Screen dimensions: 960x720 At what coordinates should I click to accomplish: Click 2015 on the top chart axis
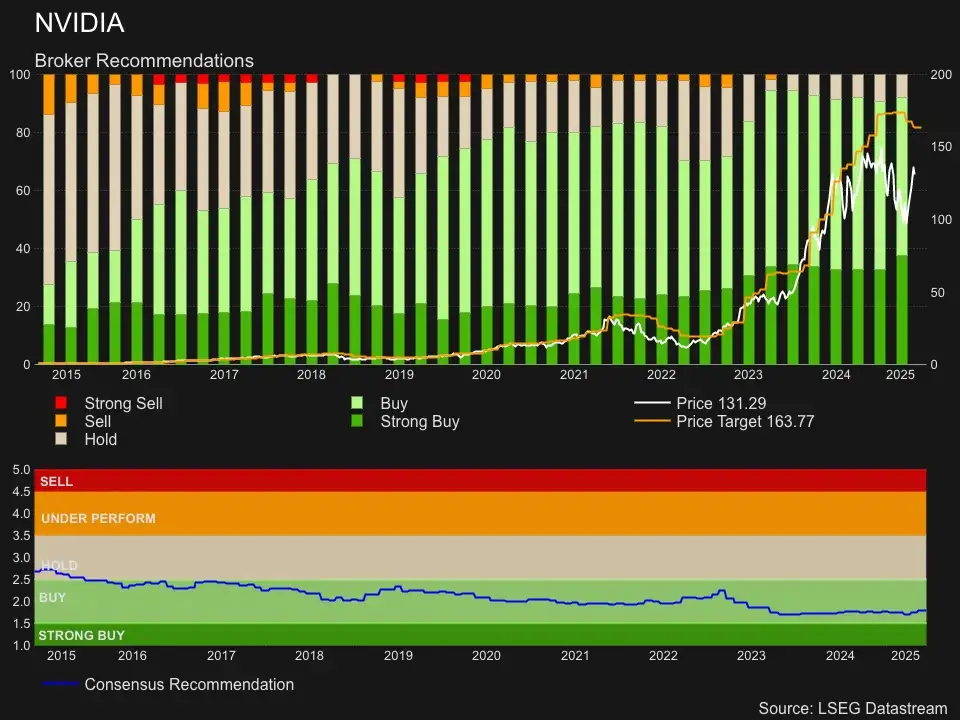click(x=66, y=374)
